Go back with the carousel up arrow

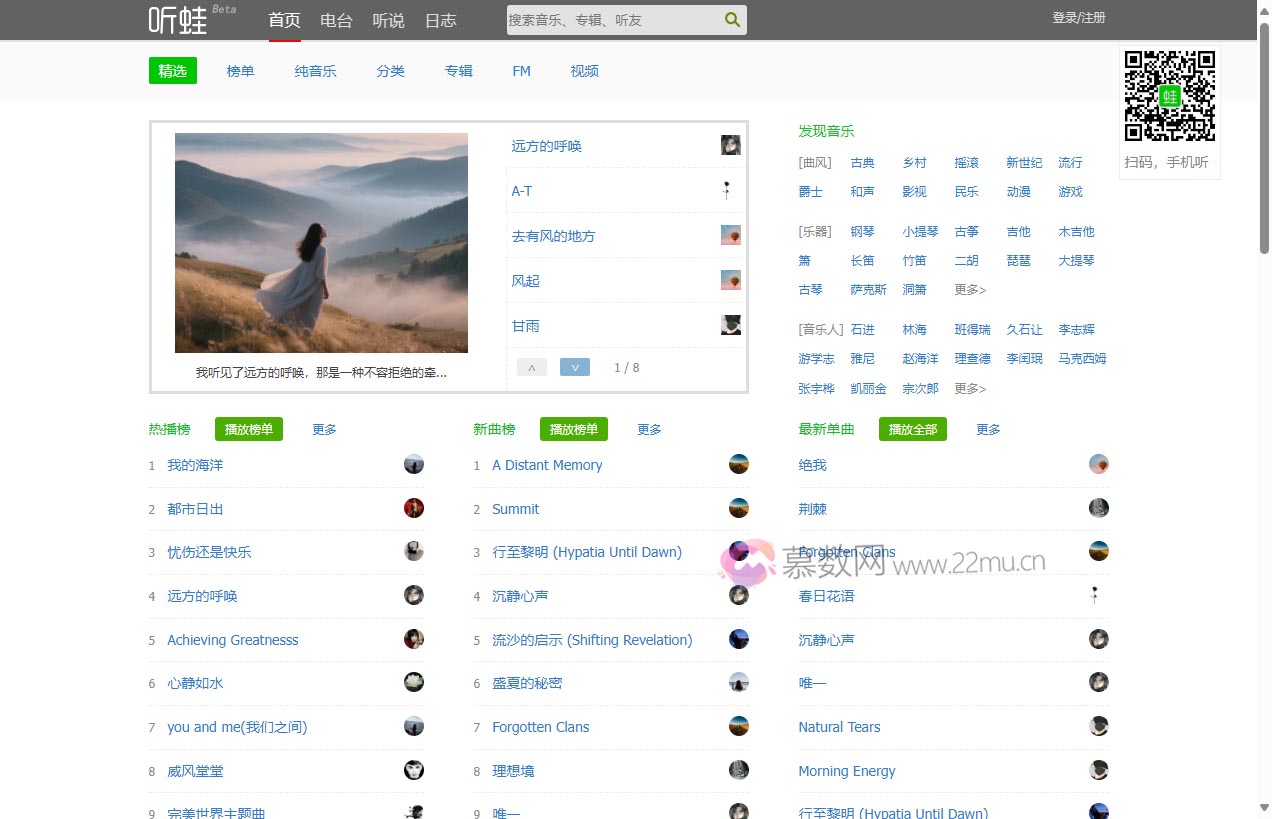(x=531, y=367)
